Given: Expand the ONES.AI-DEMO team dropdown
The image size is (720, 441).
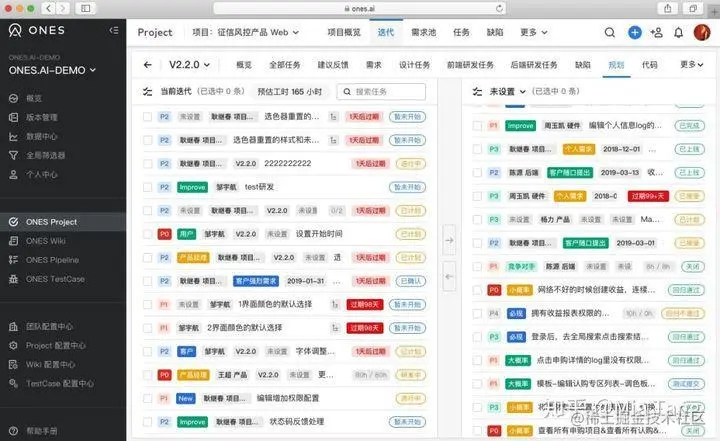Looking at the screenshot, I should coord(52,70).
